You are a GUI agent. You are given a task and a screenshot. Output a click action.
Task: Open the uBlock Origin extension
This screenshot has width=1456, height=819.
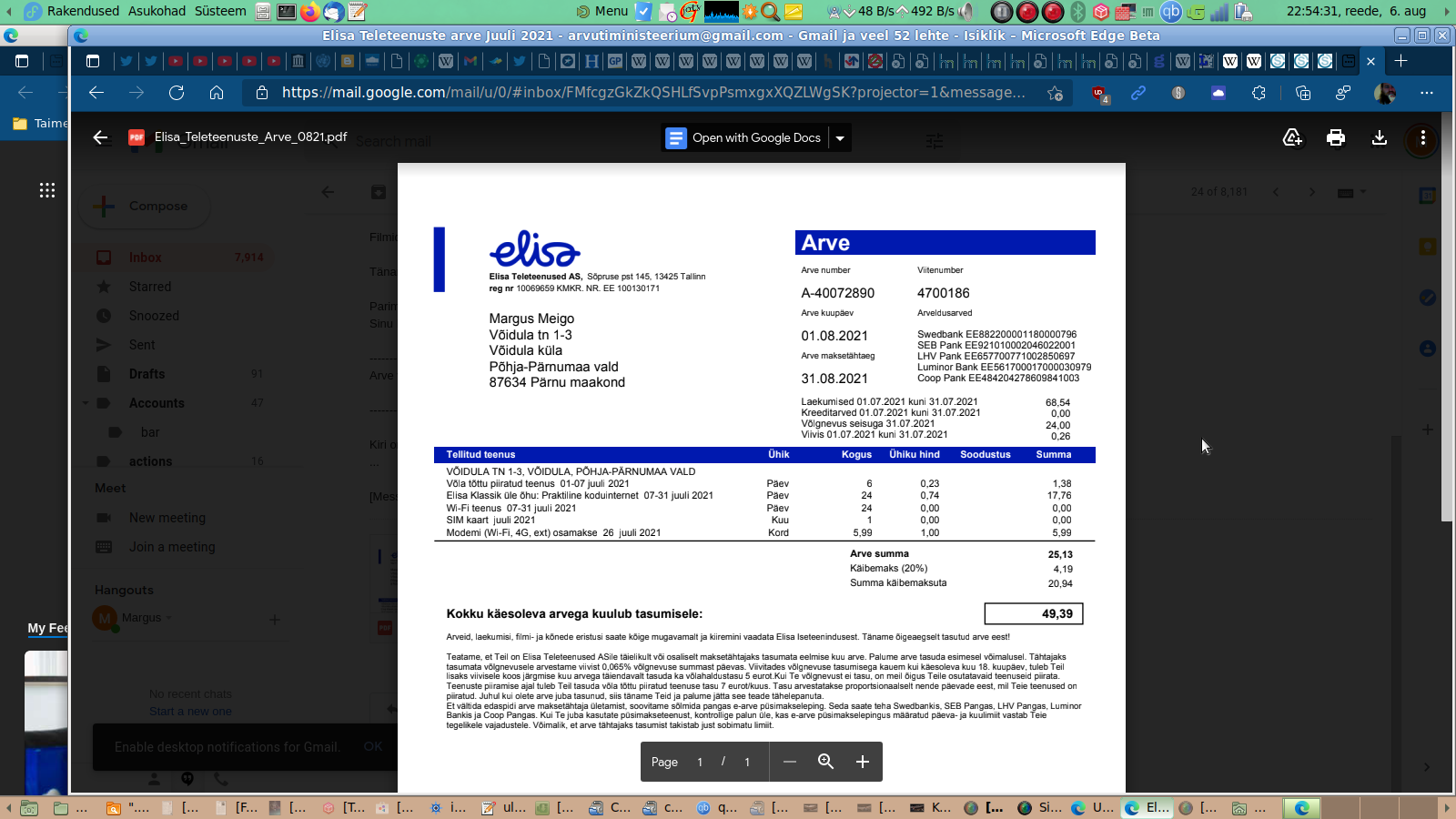click(x=1099, y=93)
